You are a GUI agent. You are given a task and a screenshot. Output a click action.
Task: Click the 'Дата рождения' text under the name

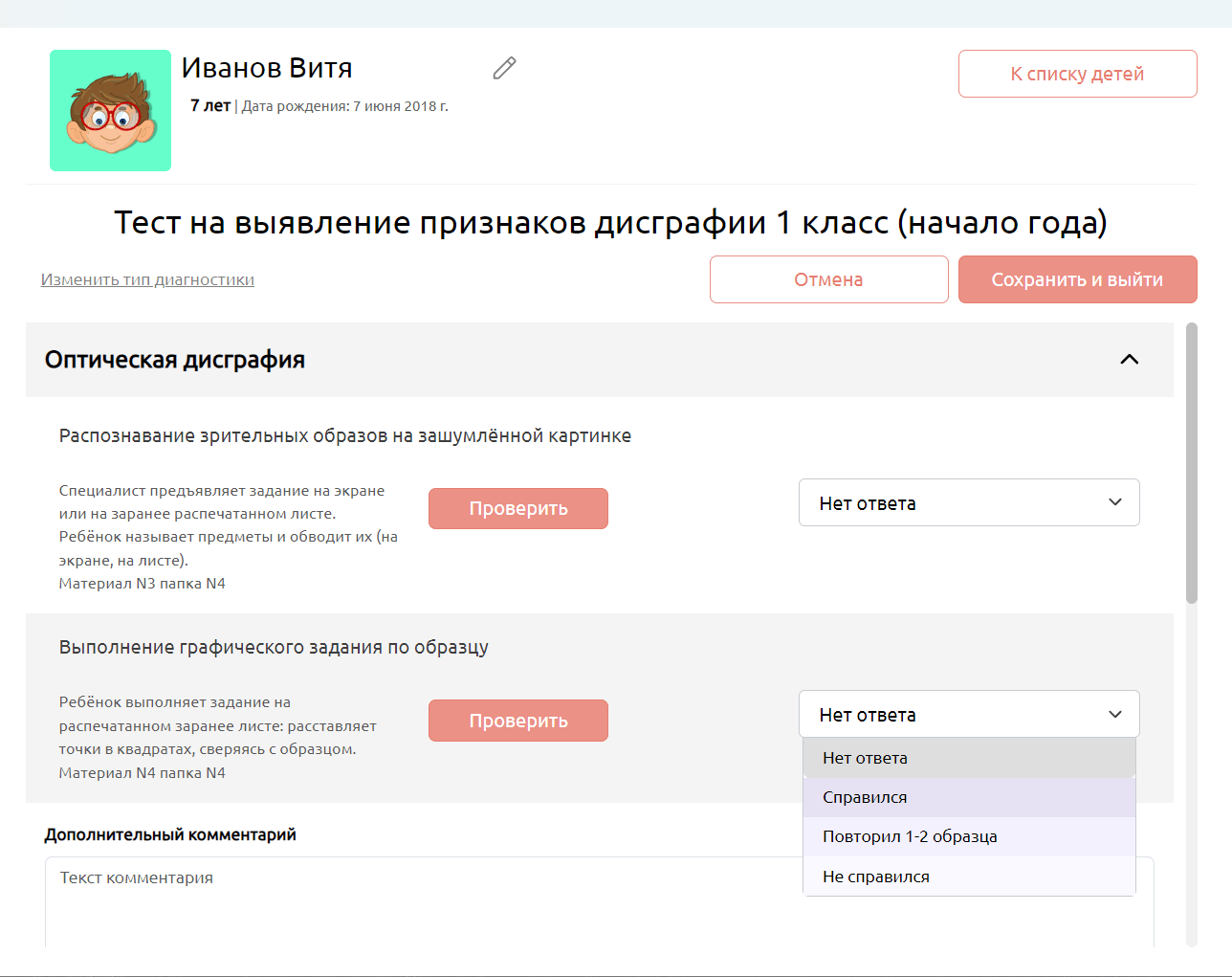pyautogui.click(x=344, y=106)
